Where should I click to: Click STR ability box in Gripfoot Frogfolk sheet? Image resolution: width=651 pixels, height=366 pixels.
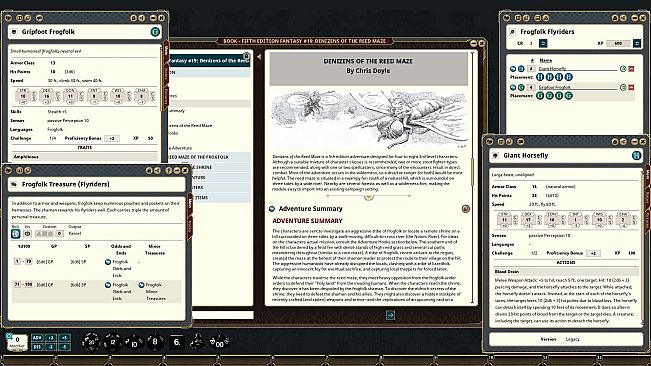23,96
